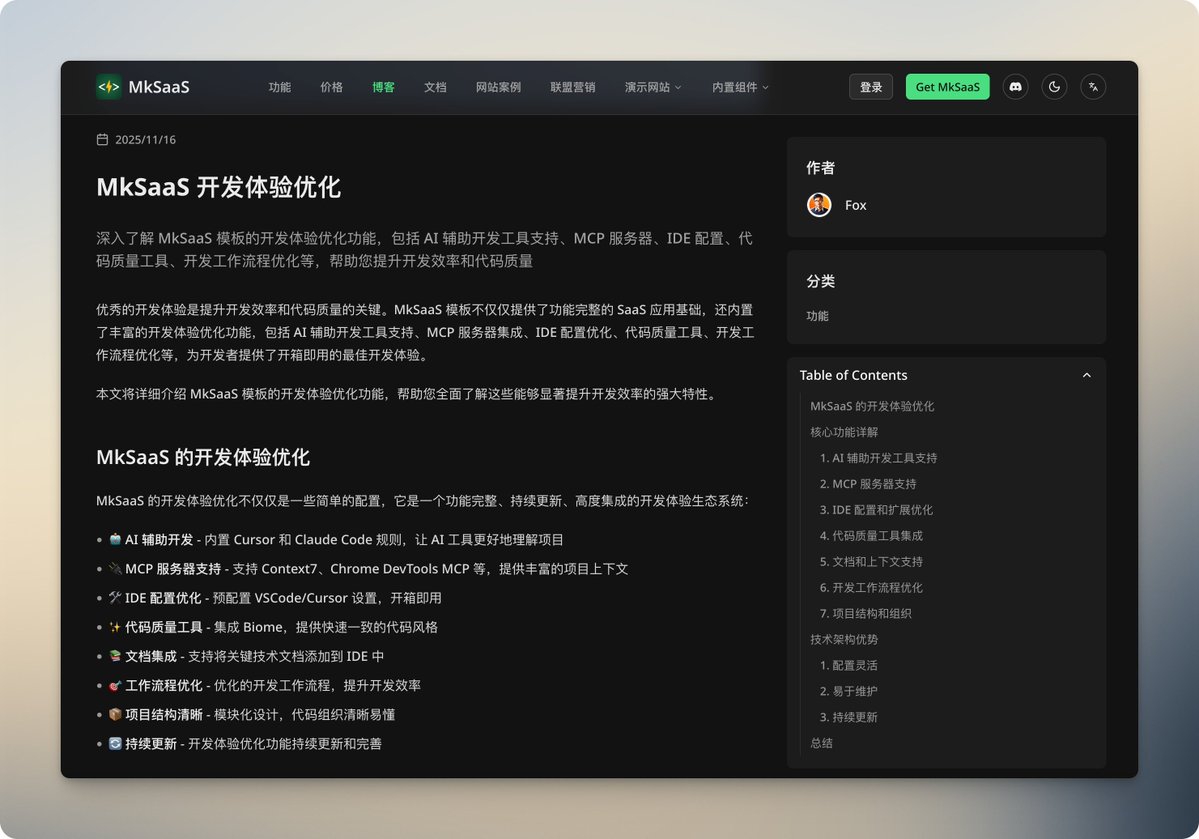Collapse the Table of Contents panel
Viewport: 1199px width, 839px height.
tap(1087, 375)
